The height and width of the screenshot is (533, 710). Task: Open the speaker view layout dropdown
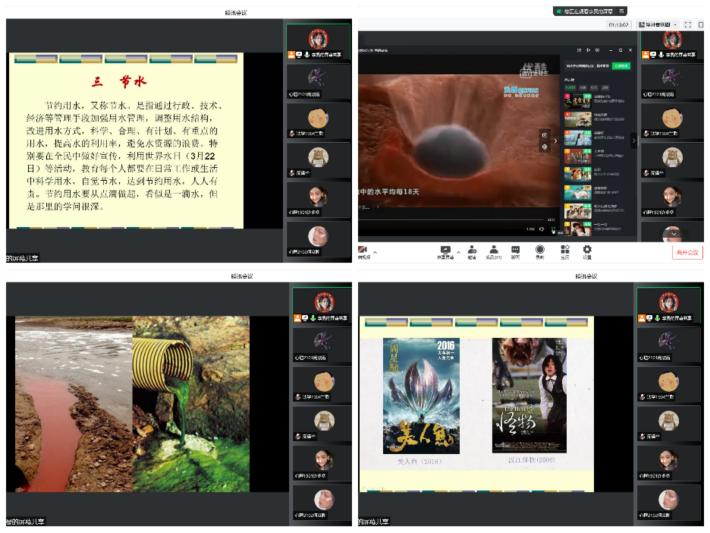coord(658,24)
